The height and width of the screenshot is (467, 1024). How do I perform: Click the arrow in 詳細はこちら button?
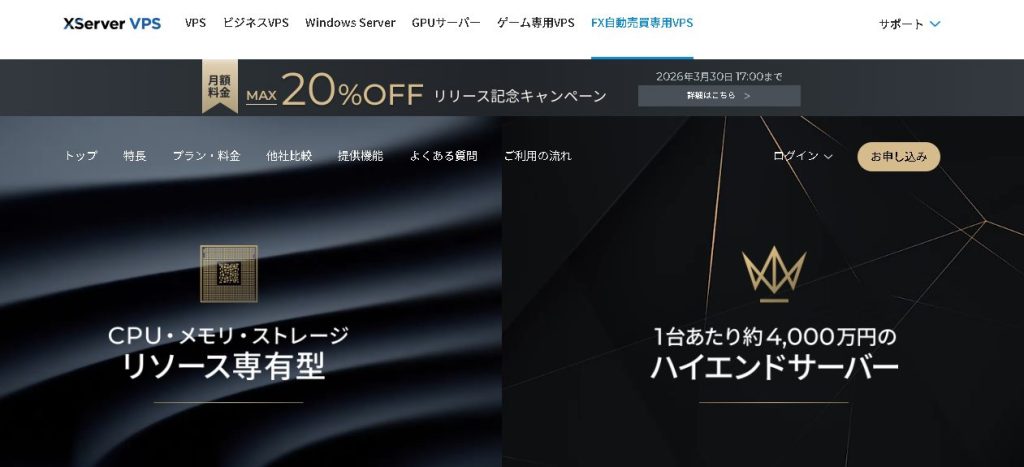[747, 95]
